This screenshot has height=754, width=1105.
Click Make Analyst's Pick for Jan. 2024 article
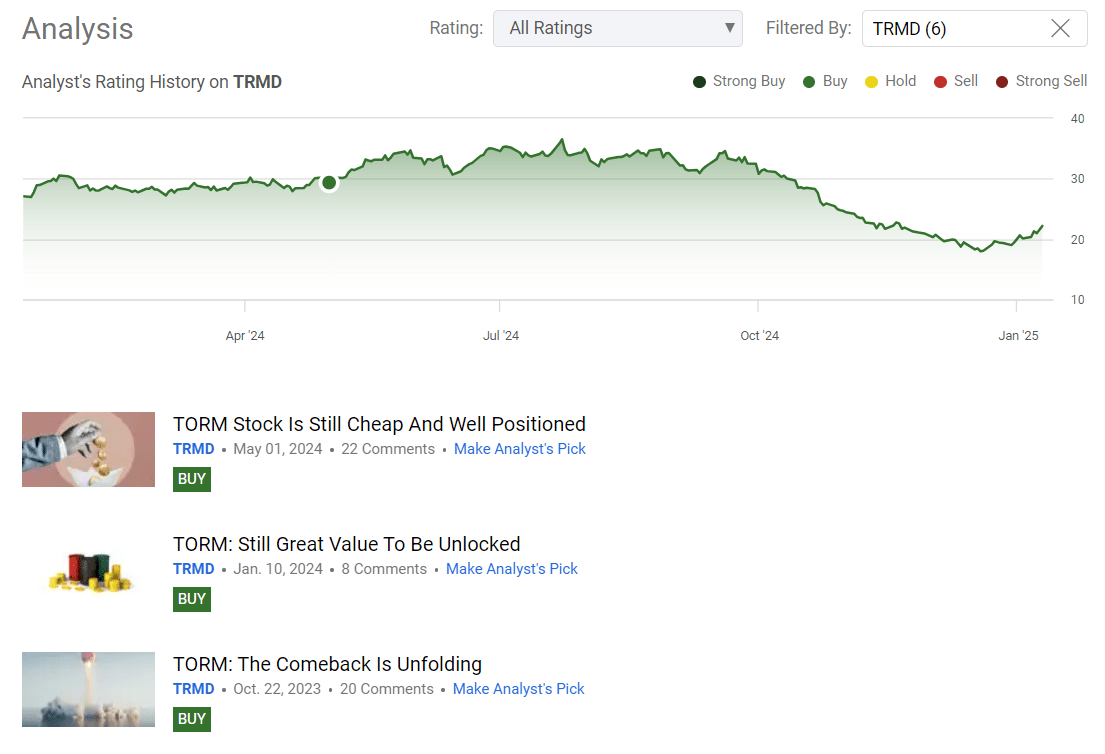coord(512,569)
